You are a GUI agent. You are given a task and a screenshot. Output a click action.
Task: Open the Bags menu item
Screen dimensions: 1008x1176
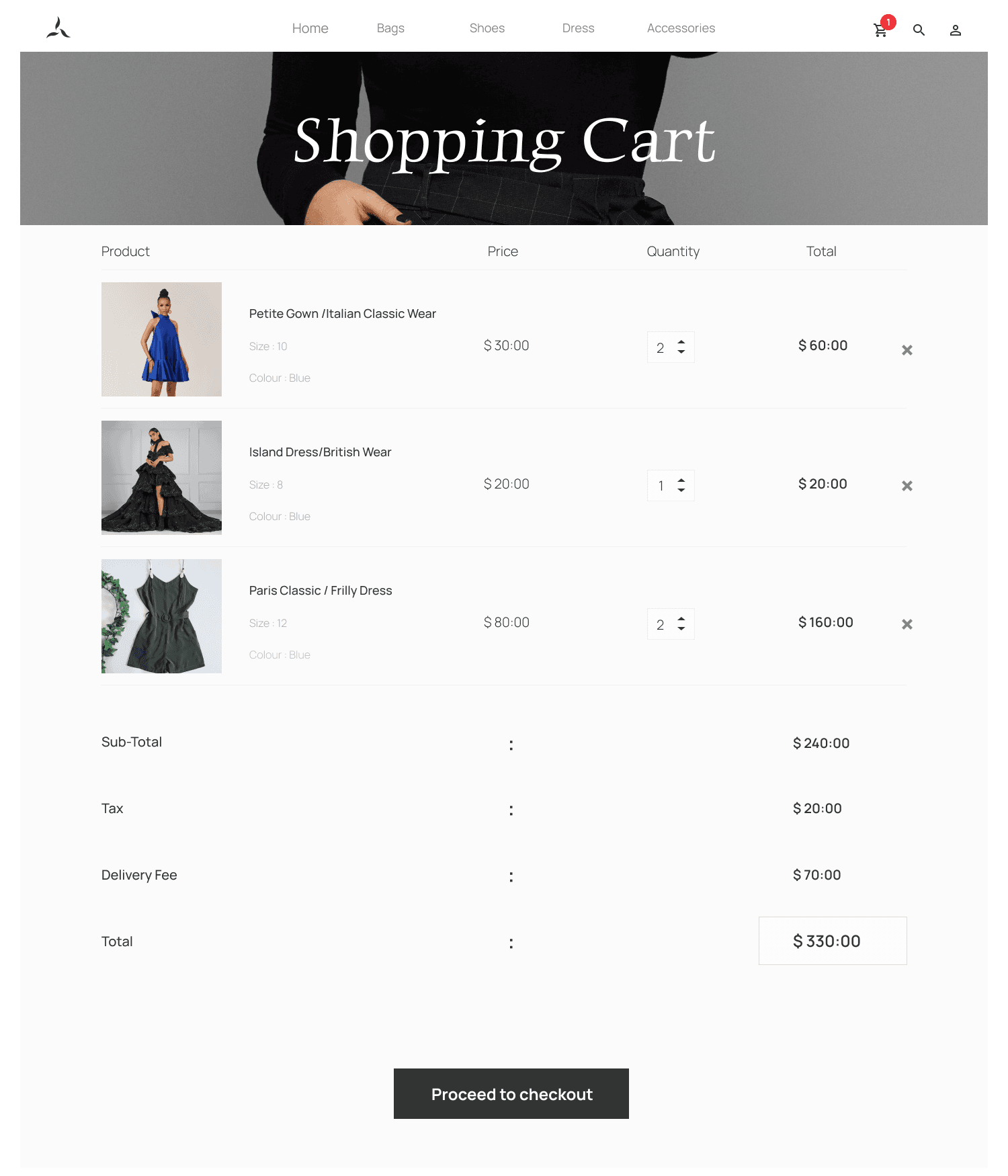(390, 28)
